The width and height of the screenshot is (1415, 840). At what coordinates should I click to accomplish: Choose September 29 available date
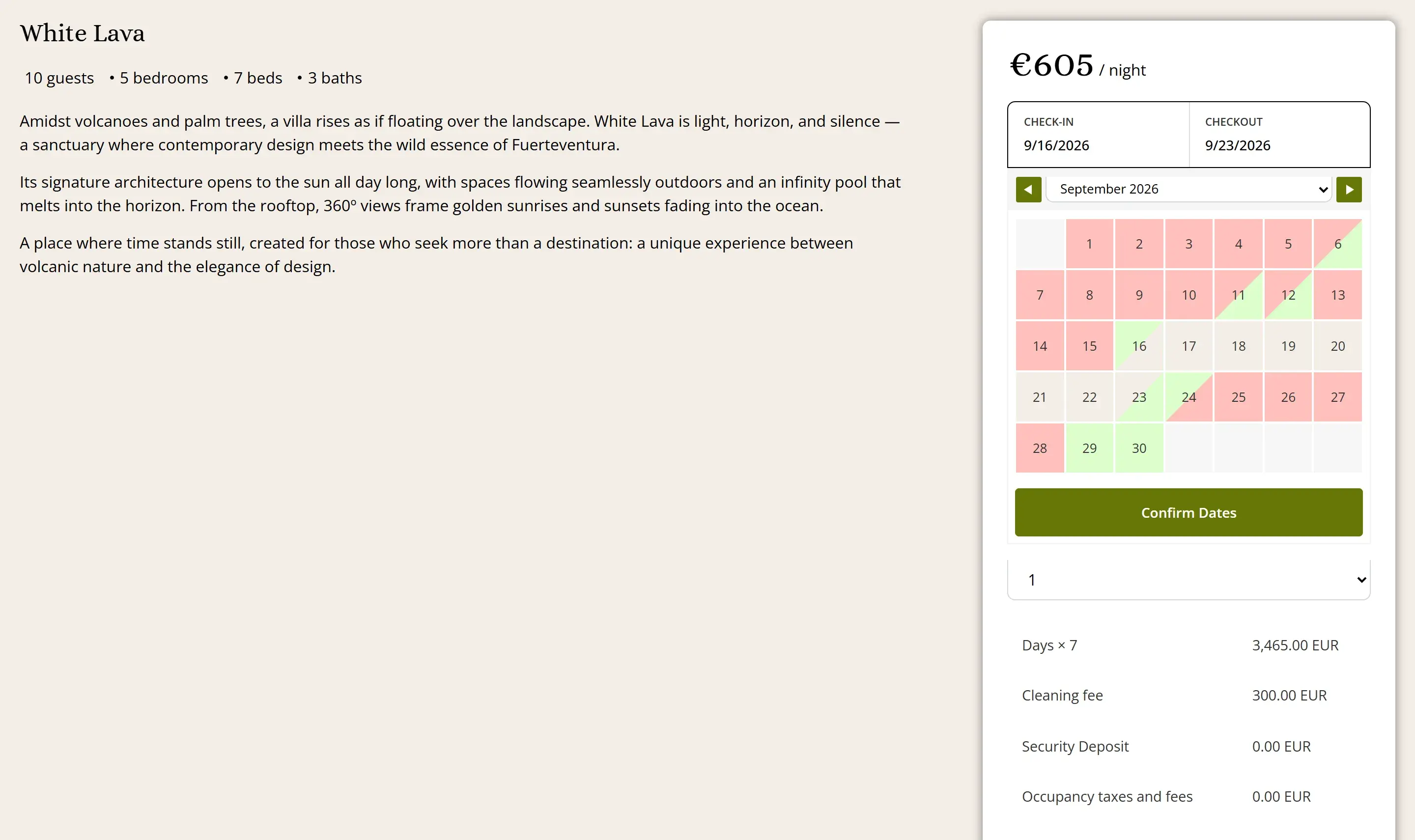click(x=1089, y=448)
